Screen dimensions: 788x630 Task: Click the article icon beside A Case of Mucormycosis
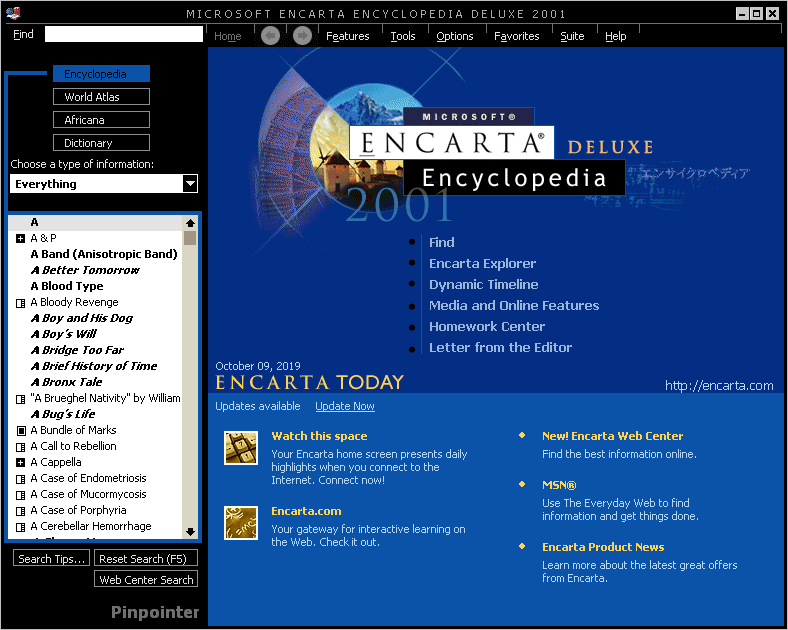(21, 495)
